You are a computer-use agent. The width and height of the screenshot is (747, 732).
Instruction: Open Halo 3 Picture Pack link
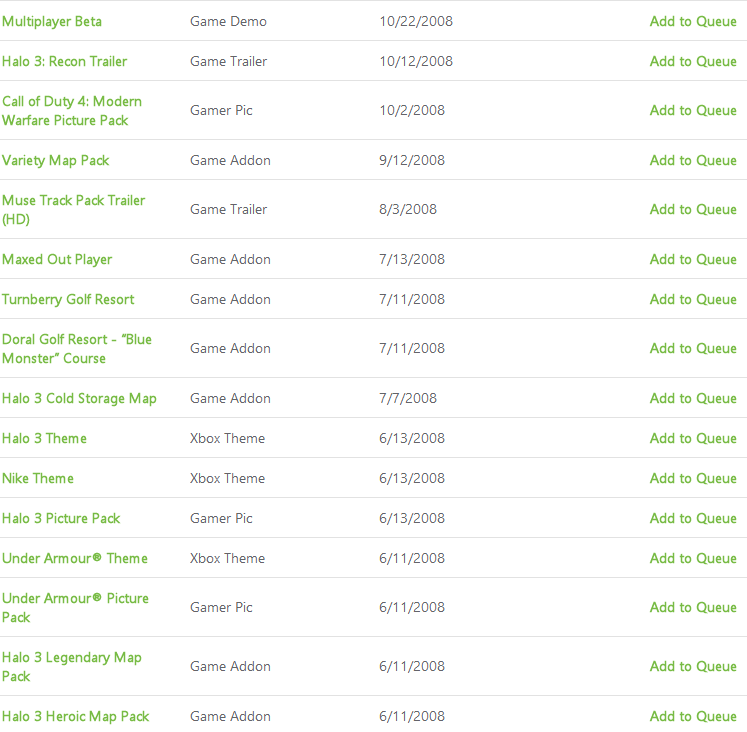click(x=61, y=519)
